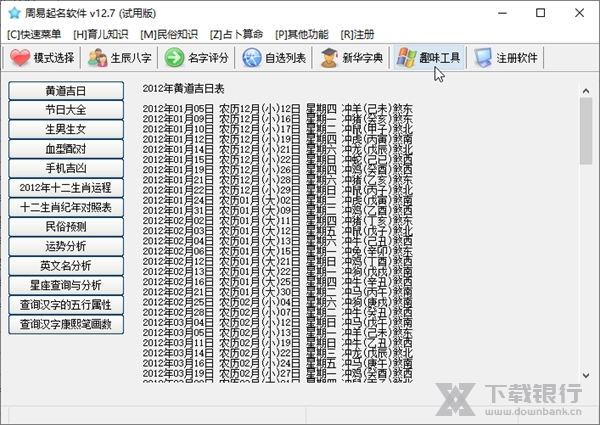Click the red heart 模式选择 icon
Viewport: 600px width, 425px height.
(20, 58)
